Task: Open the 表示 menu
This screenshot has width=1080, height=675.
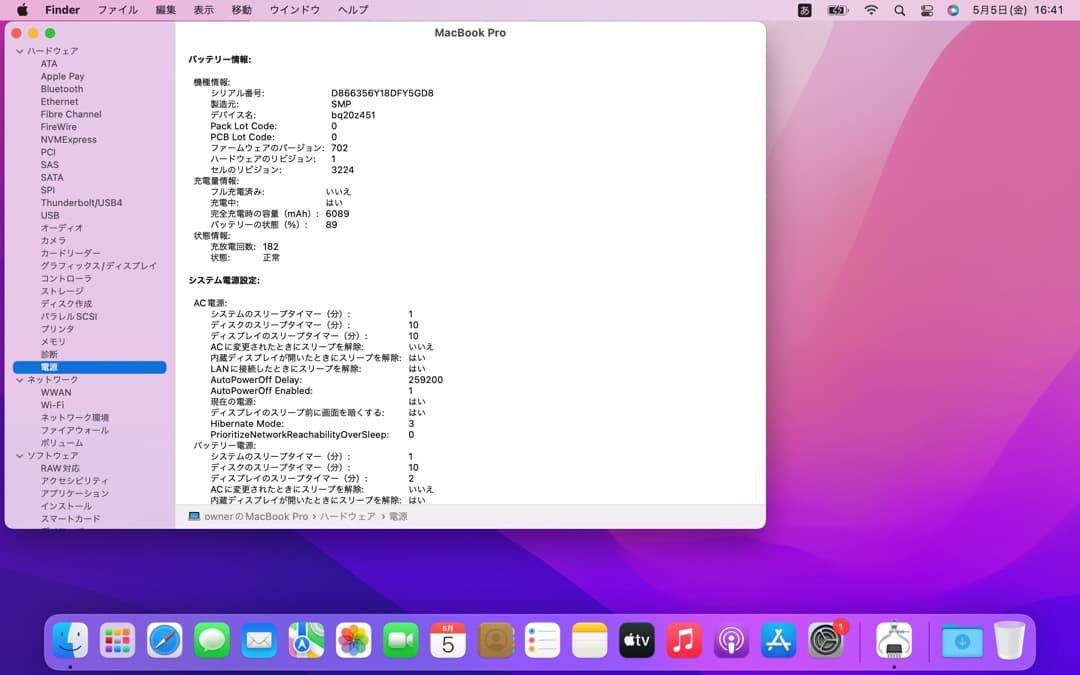Action: pos(203,10)
